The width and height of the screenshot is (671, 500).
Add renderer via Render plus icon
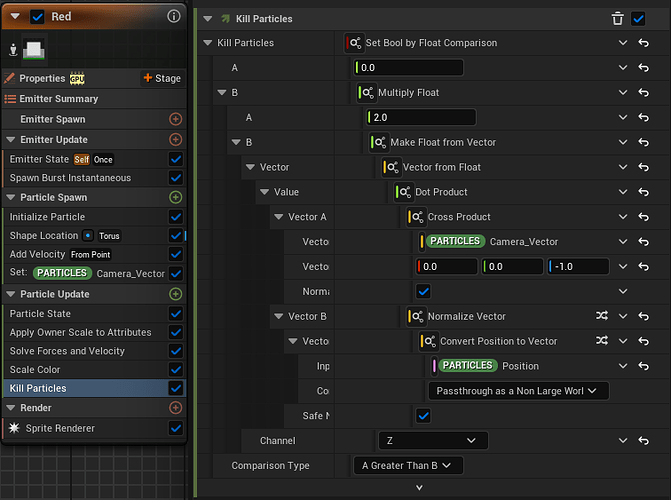(x=175, y=408)
